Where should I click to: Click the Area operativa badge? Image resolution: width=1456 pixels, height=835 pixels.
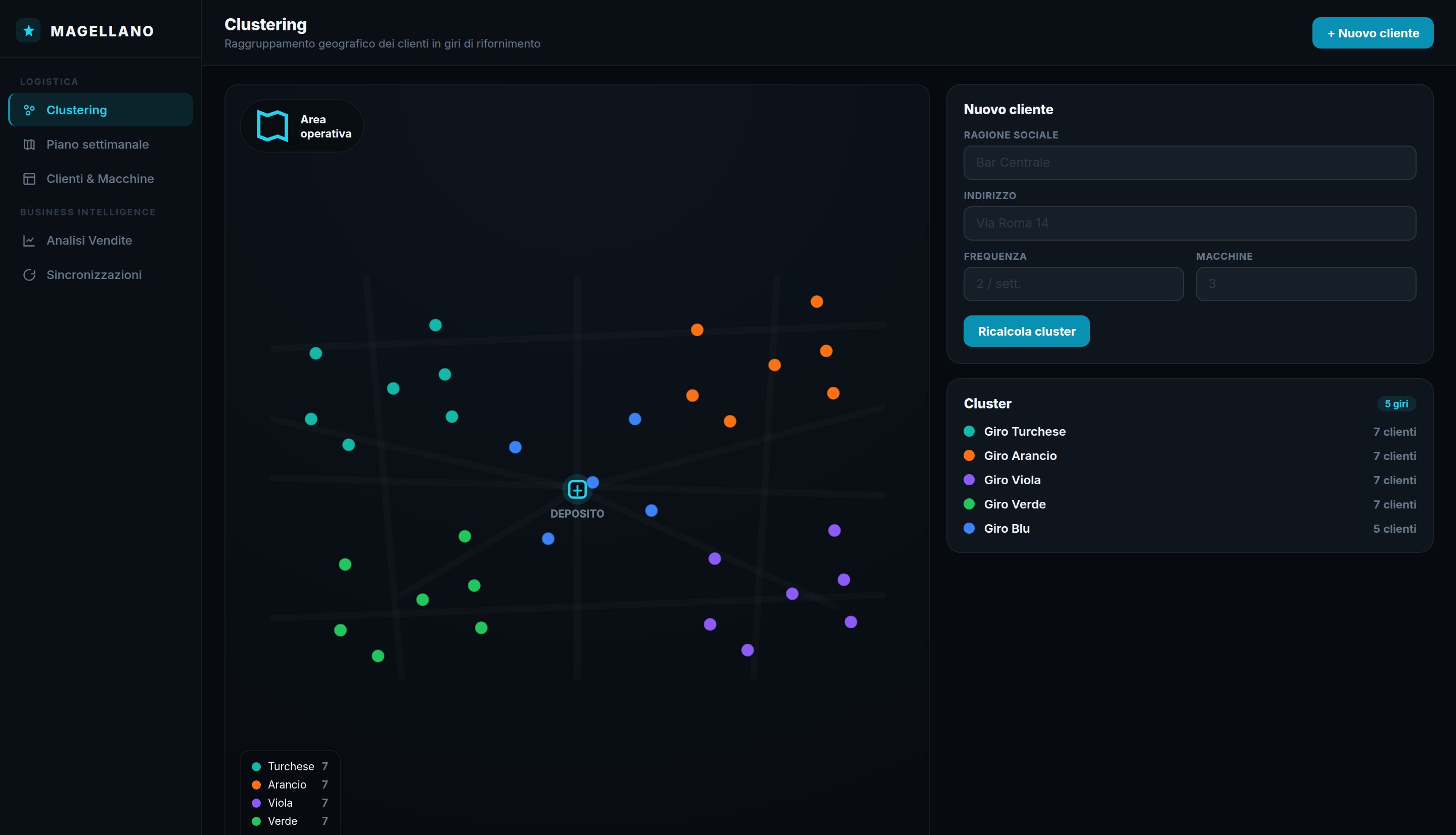(x=302, y=125)
